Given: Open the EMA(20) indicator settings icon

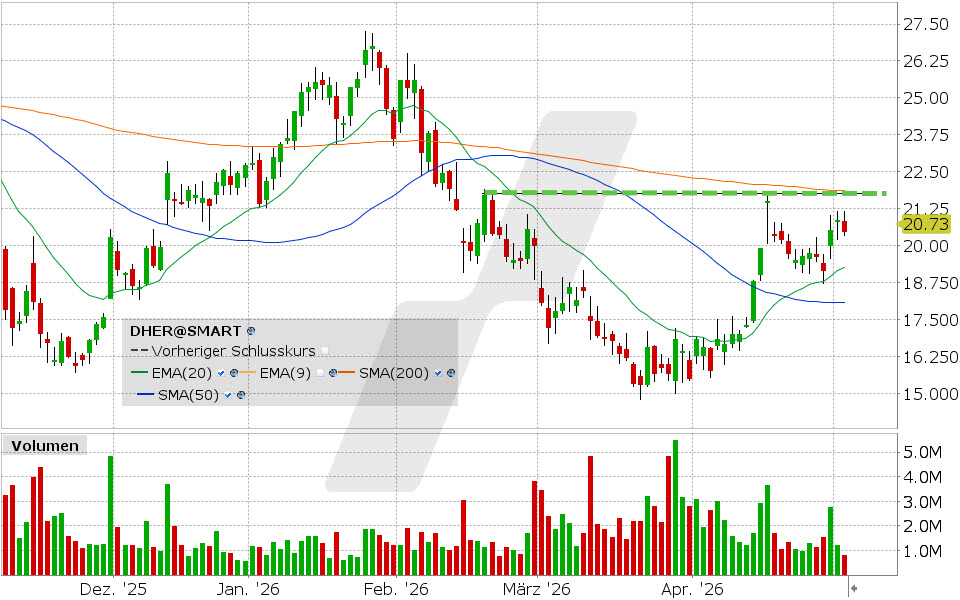Looking at the screenshot, I should point(234,373).
